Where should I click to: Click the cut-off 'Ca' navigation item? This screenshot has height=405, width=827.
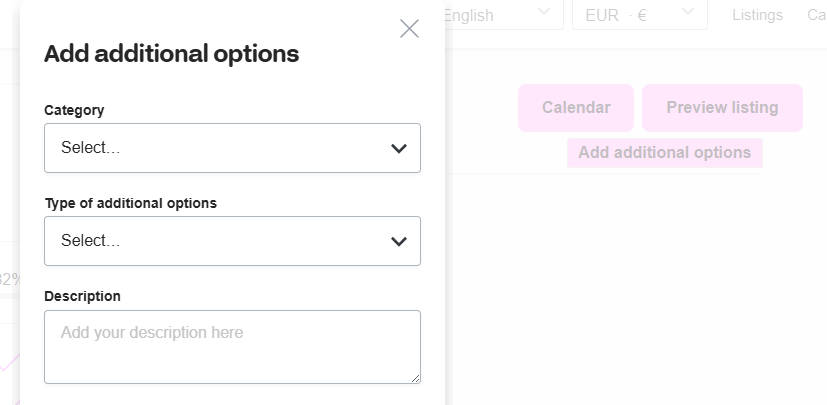tap(816, 15)
